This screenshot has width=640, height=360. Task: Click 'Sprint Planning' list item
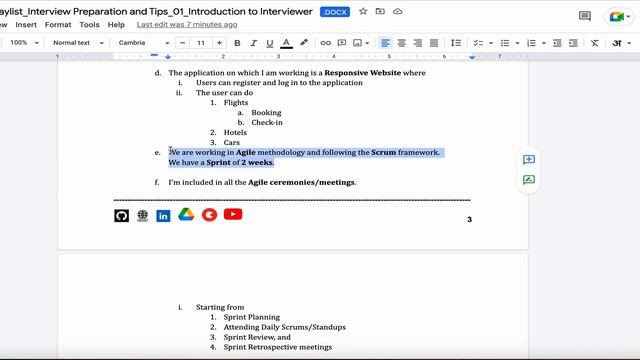252,317
